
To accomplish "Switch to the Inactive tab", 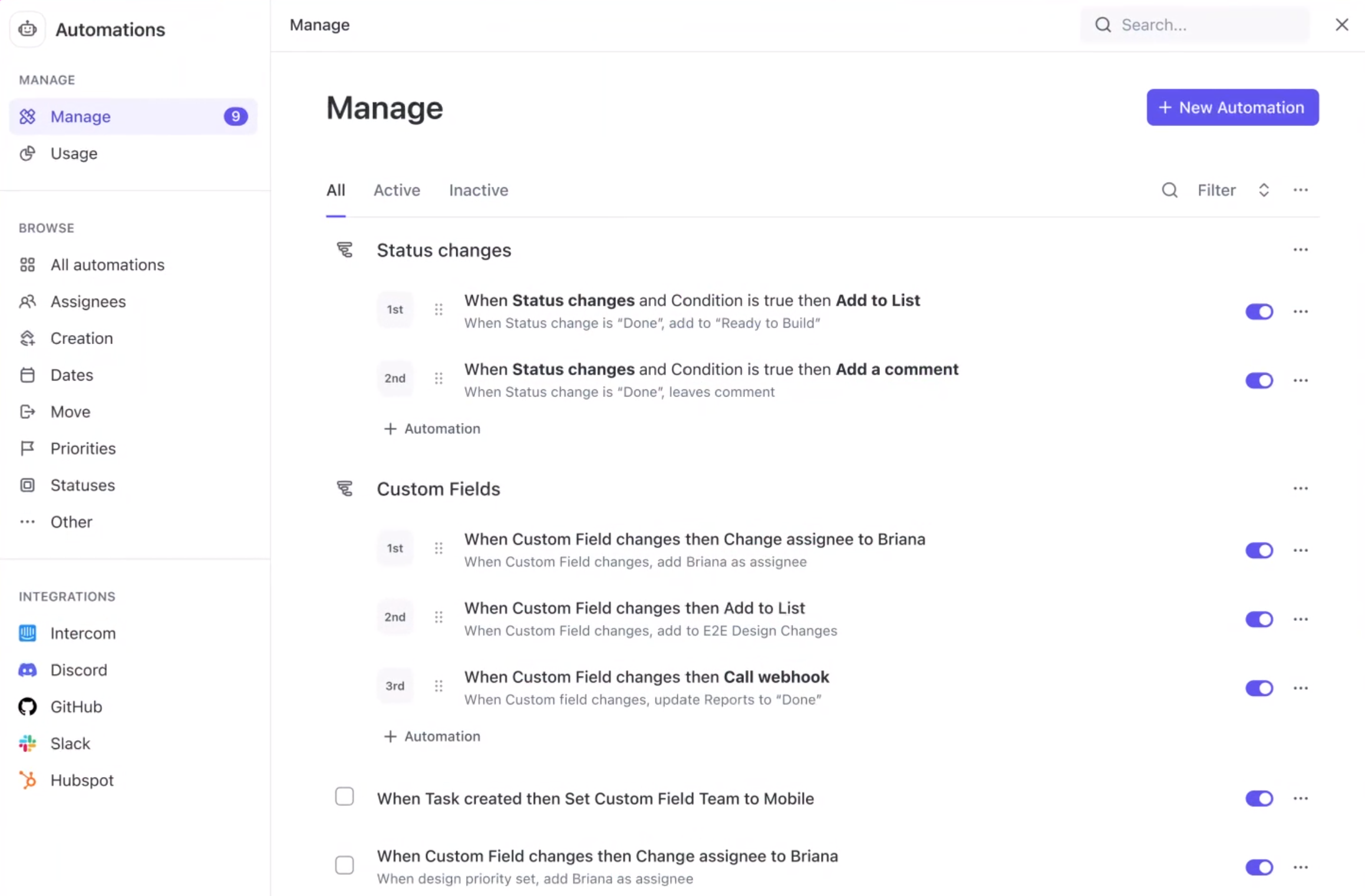I will (x=478, y=190).
